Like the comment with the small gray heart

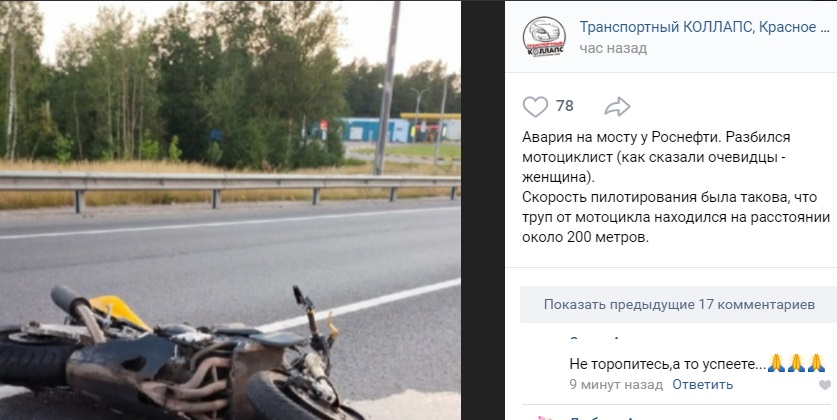[x=825, y=384]
